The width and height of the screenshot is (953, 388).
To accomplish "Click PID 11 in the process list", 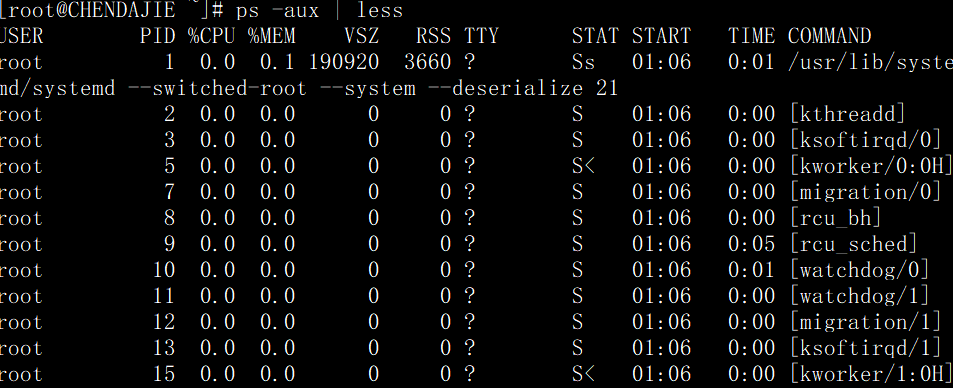I will 163,296.
